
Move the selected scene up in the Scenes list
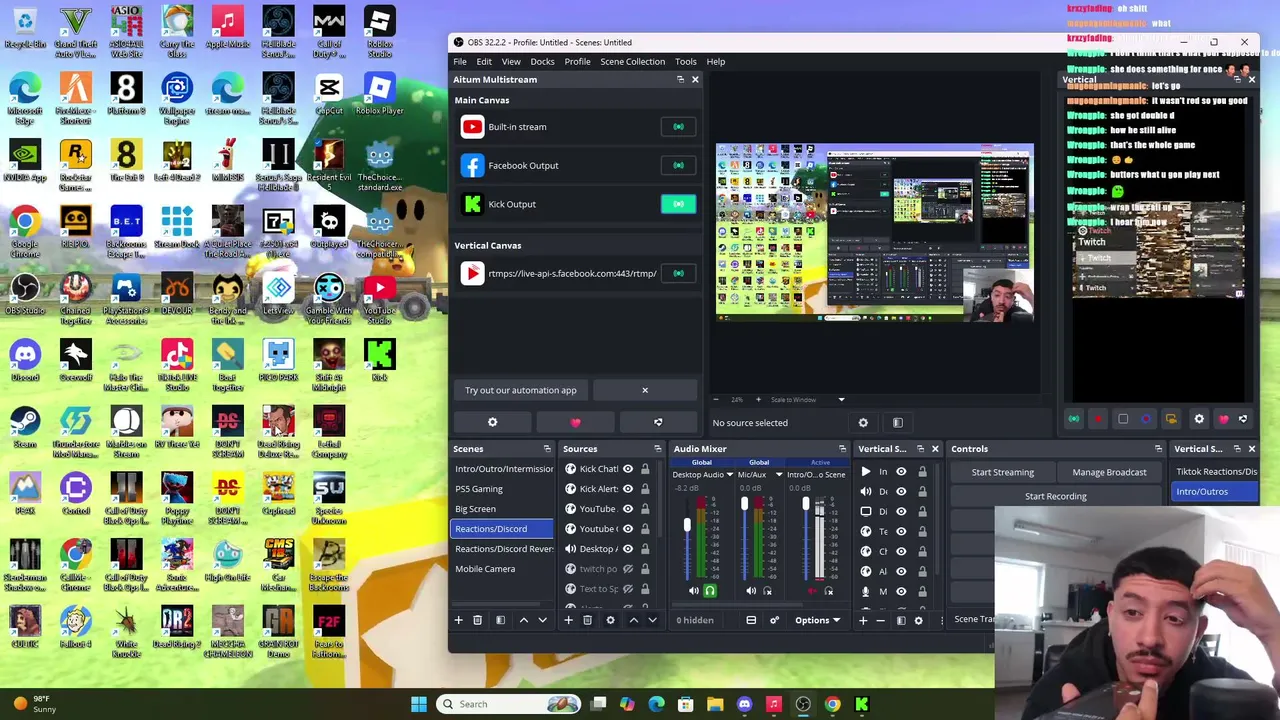pyautogui.click(x=523, y=620)
